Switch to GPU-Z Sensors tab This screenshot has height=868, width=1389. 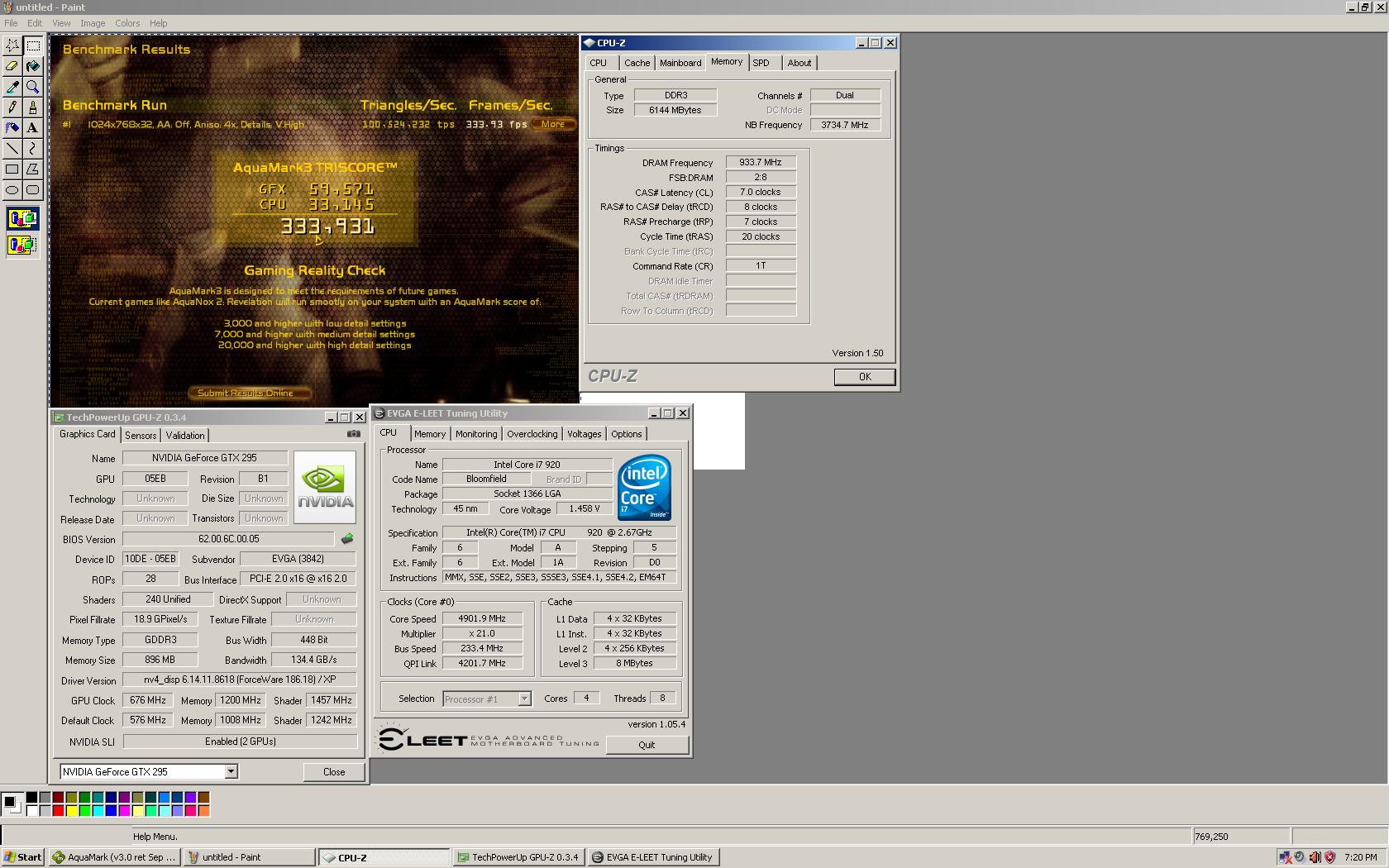pyautogui.click(x=141, y=436)
